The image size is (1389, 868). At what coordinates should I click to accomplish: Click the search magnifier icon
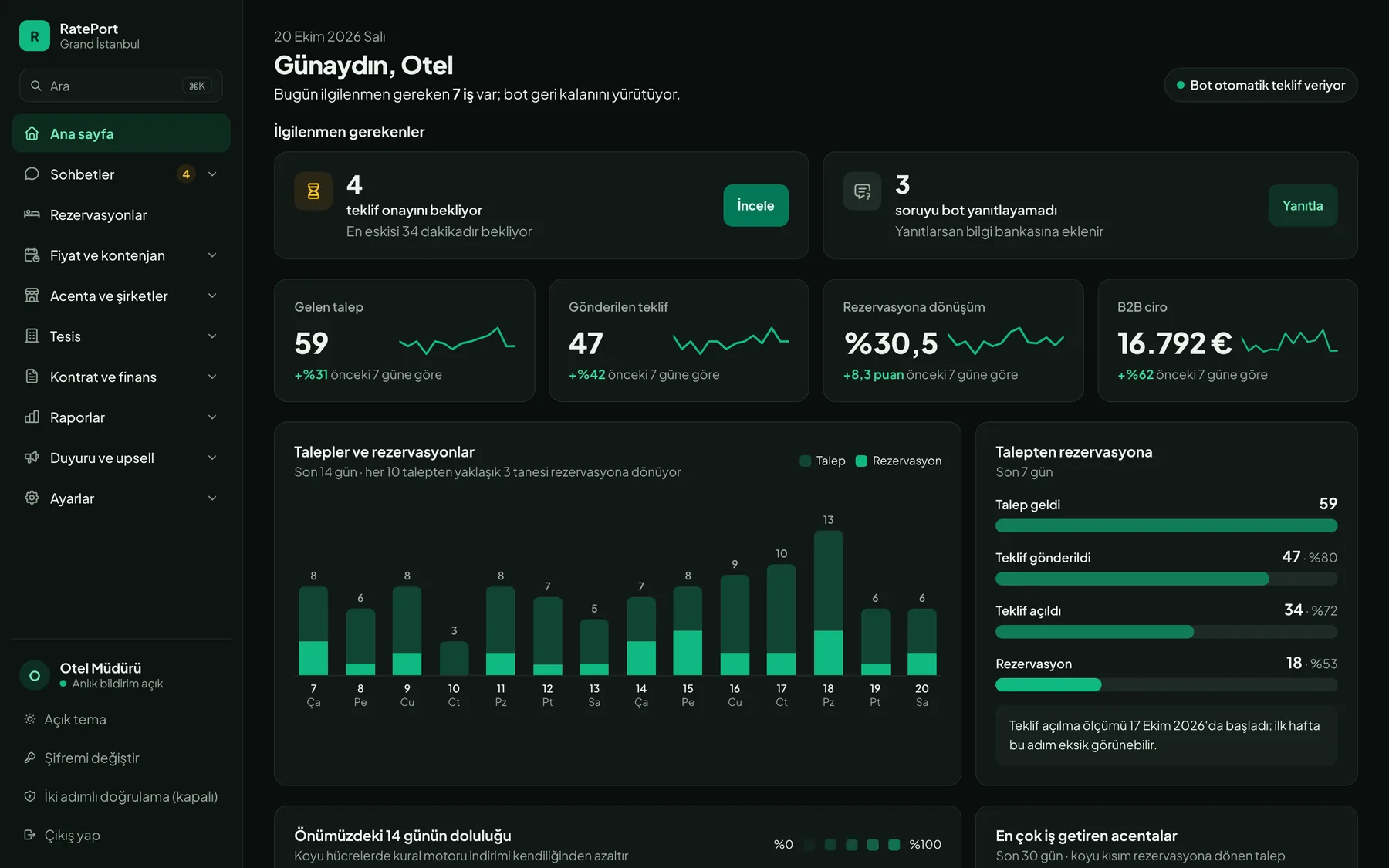tap(36, 86)
